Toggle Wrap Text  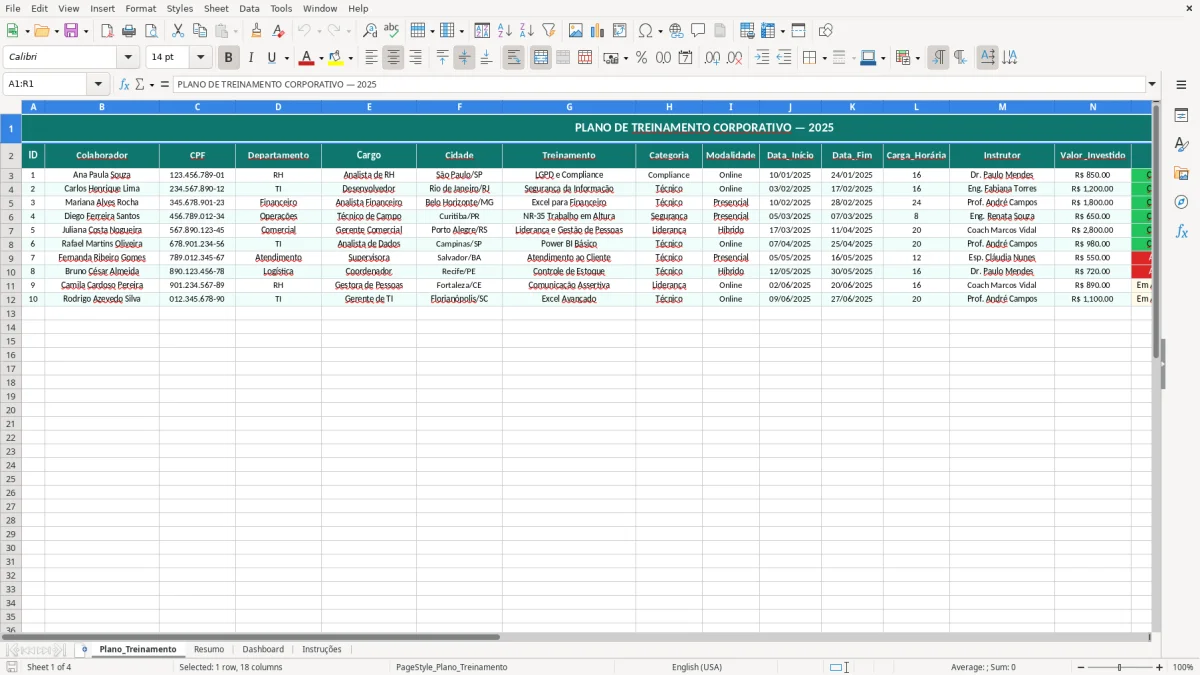pyautogui.click(x=514, y=58)
